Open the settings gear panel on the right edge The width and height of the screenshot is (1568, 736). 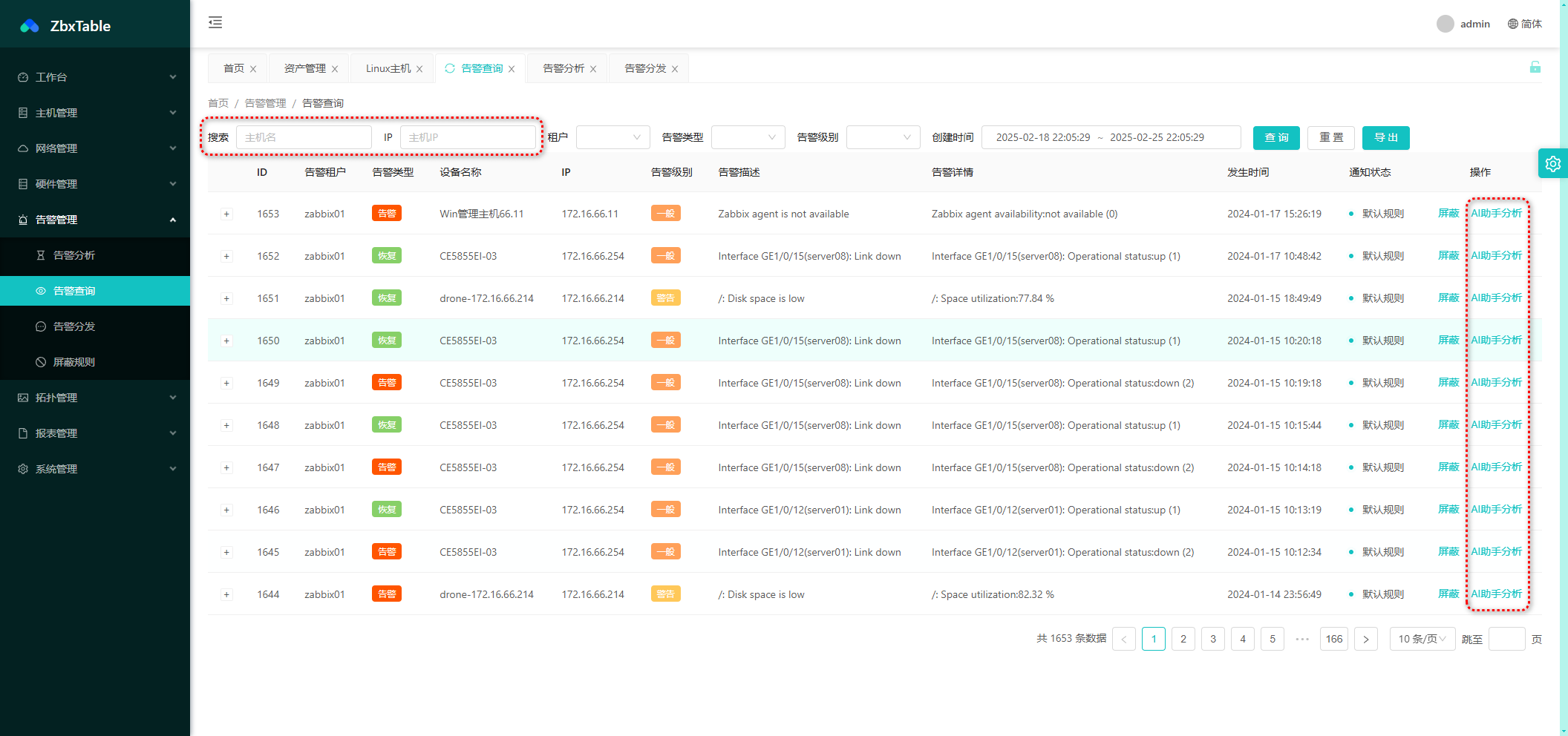click(1553, 163)
